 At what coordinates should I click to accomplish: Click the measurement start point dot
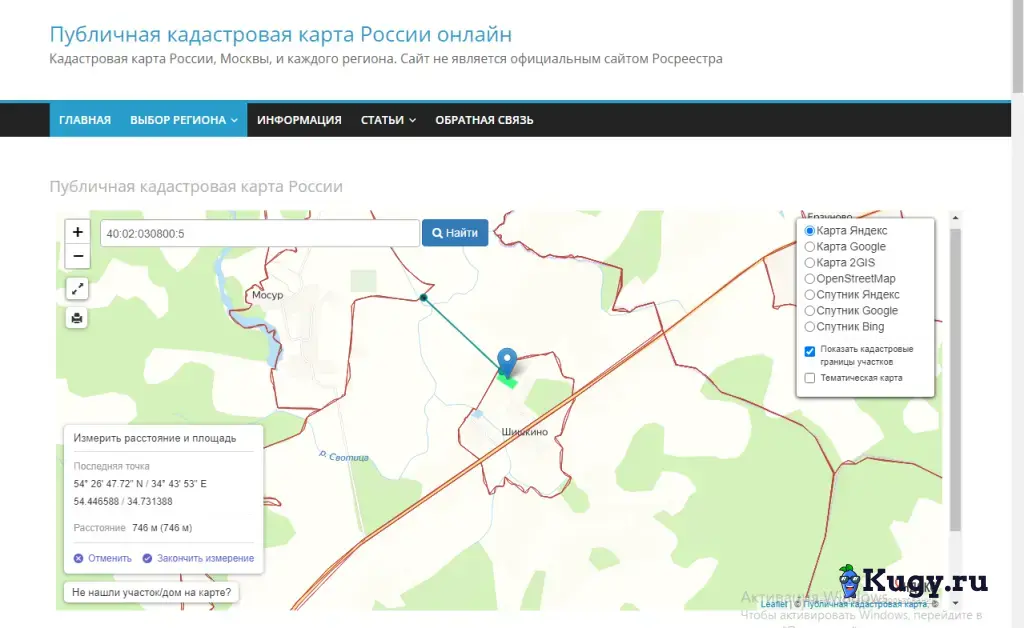click(423, 298)
